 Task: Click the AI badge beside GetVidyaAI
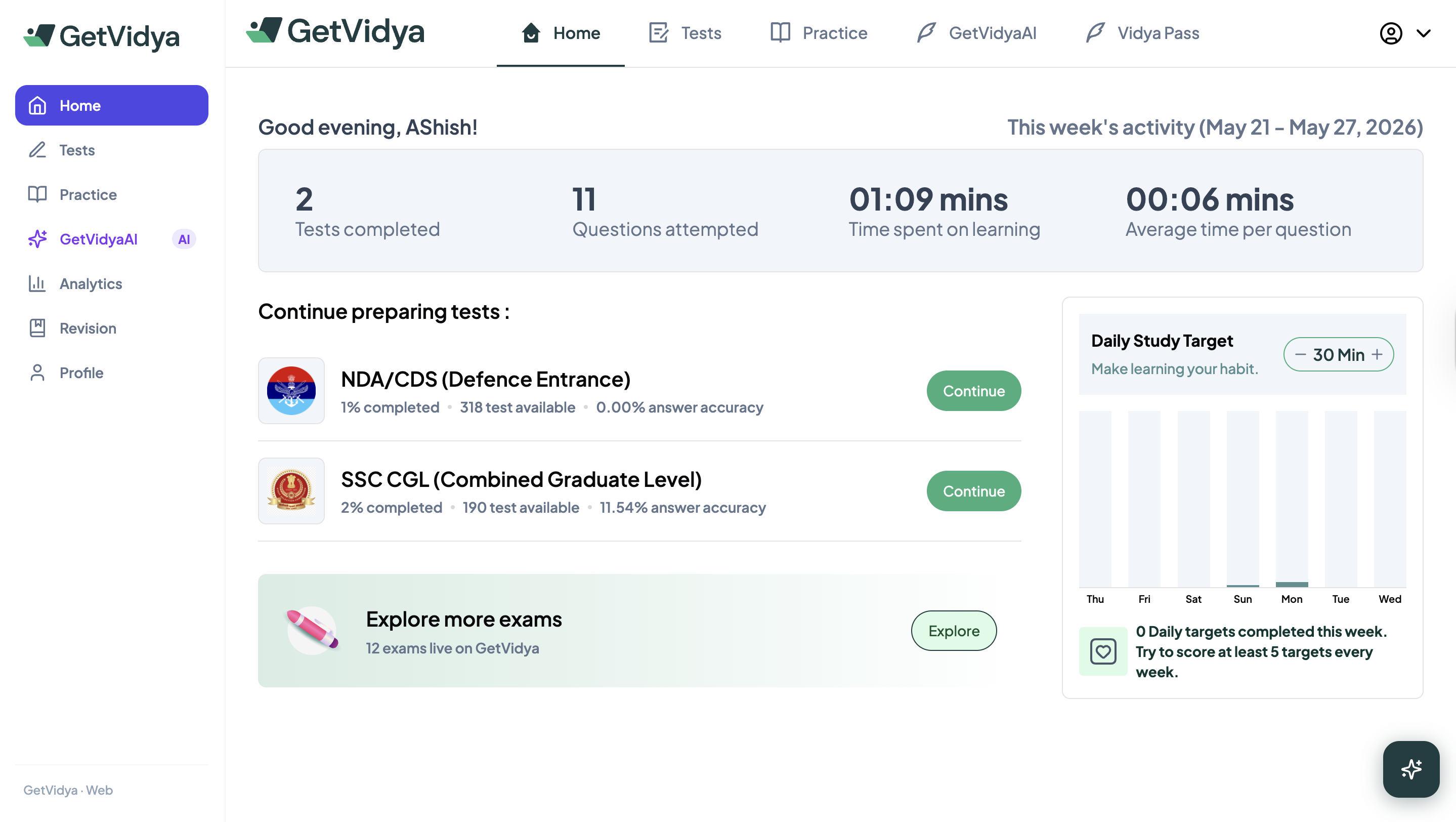pos(184,239)
